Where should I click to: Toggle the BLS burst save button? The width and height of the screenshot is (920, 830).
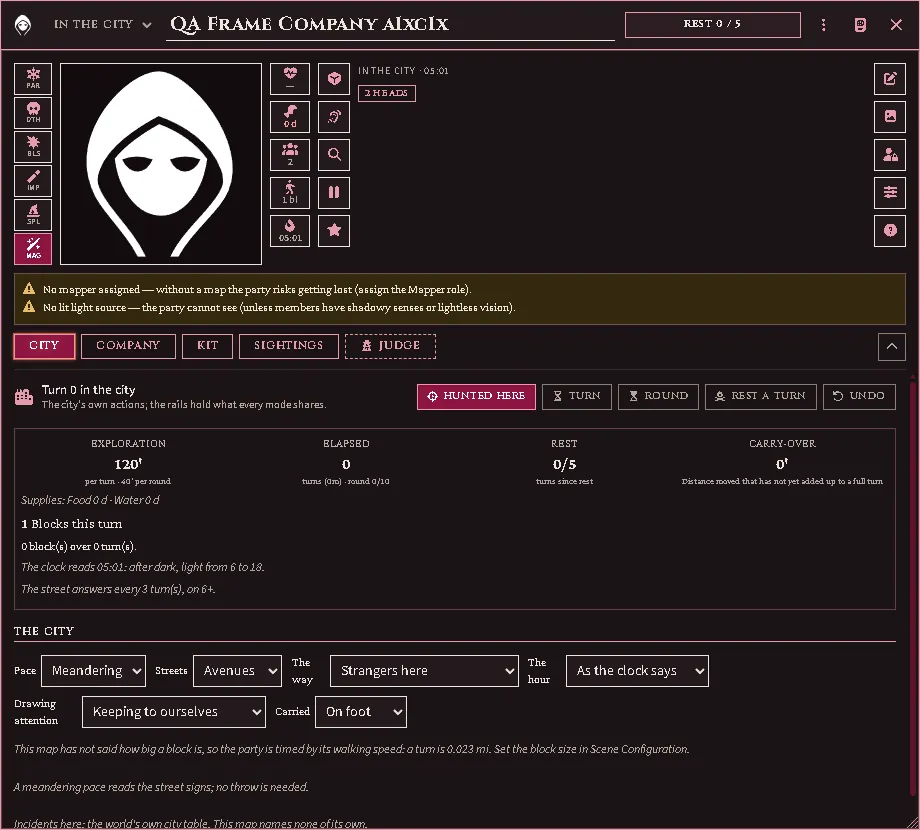point(33,147)
